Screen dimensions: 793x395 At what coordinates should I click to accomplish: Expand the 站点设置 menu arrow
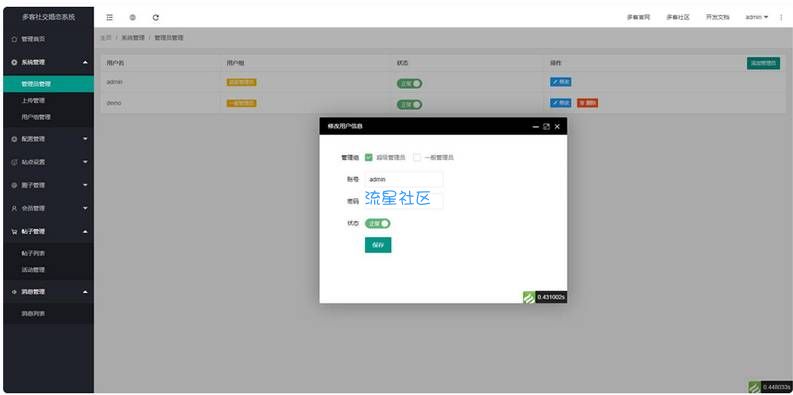pyautogui.click(x=85, y=162)
